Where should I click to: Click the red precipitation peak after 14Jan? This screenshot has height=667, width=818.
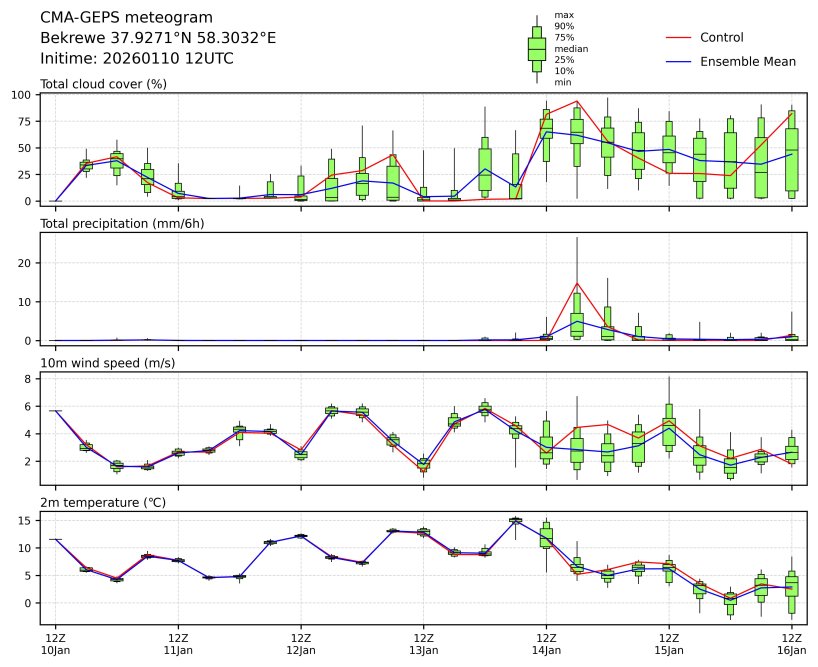click(577, 283)
